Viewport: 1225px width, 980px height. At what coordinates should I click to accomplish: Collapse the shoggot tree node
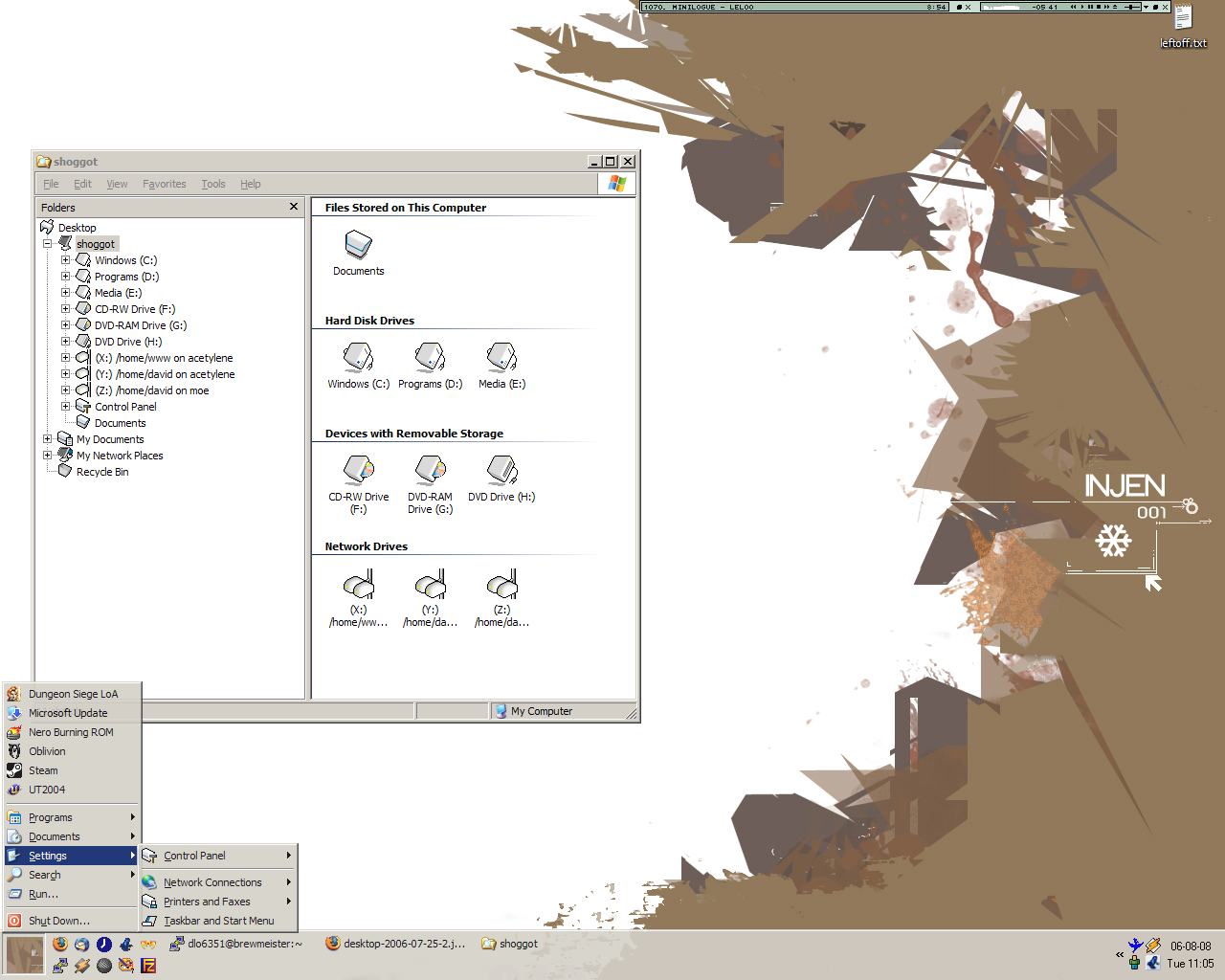pos(47,244)
